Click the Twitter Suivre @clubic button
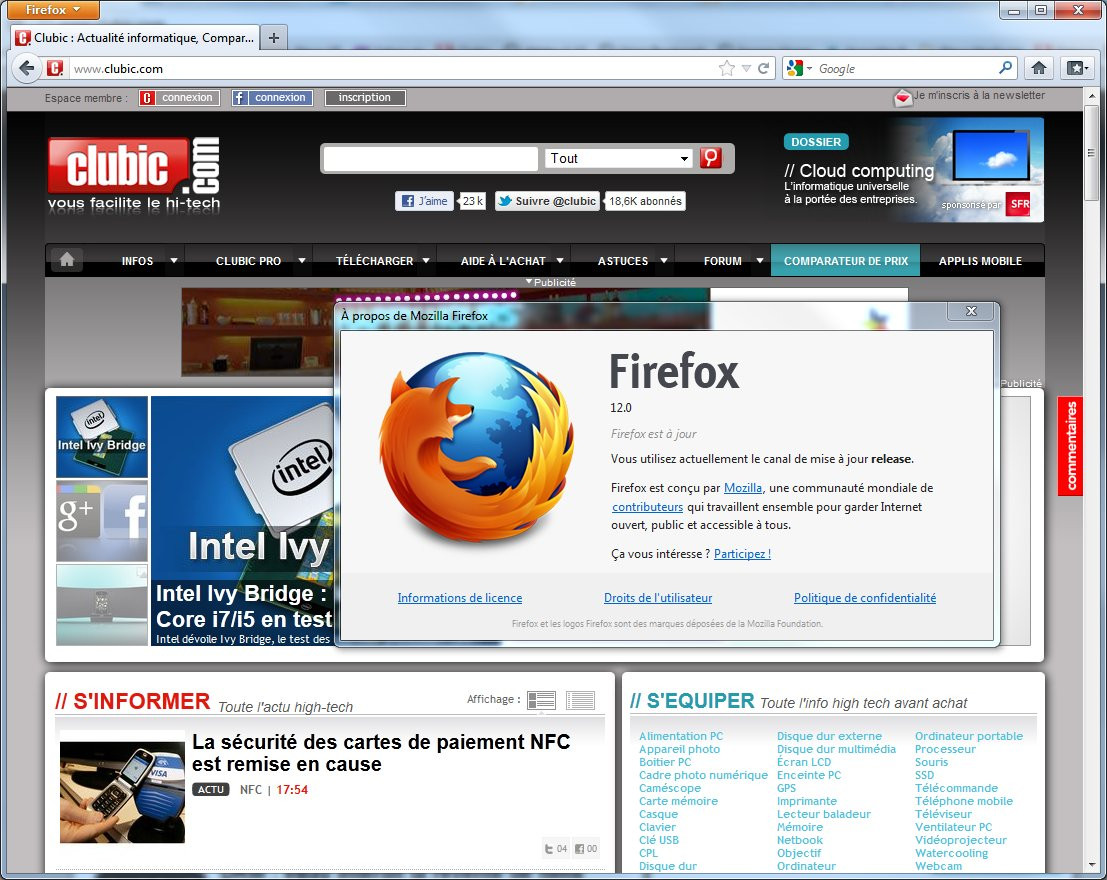This screenshot has width=1107, height=880. coord(548,201)
